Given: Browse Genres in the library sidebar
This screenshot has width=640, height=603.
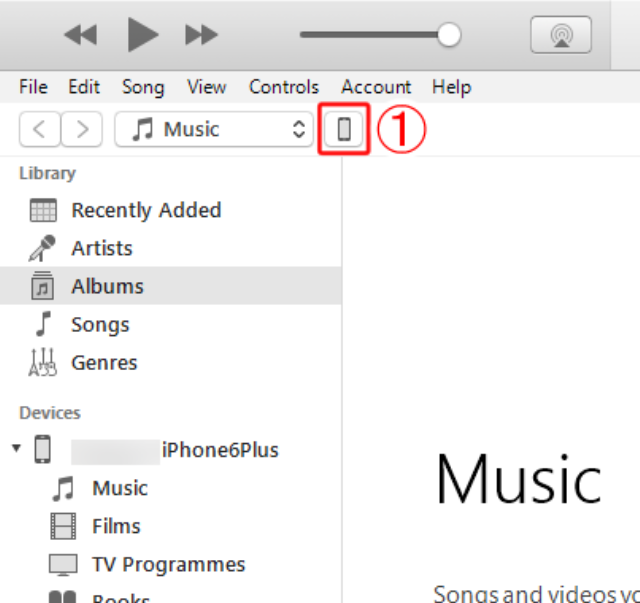Looking at the screenshot, I should coord(171,363).
